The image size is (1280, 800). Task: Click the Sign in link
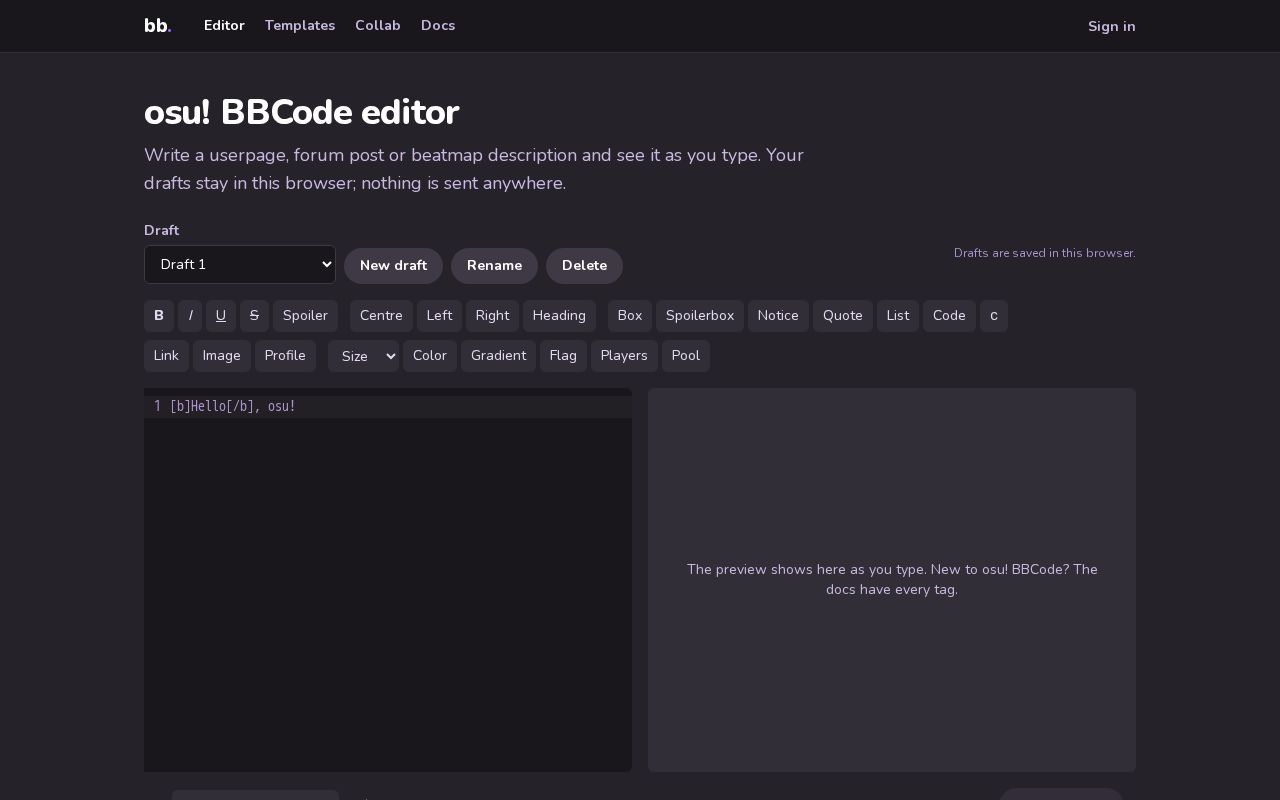coord(1111,26)
